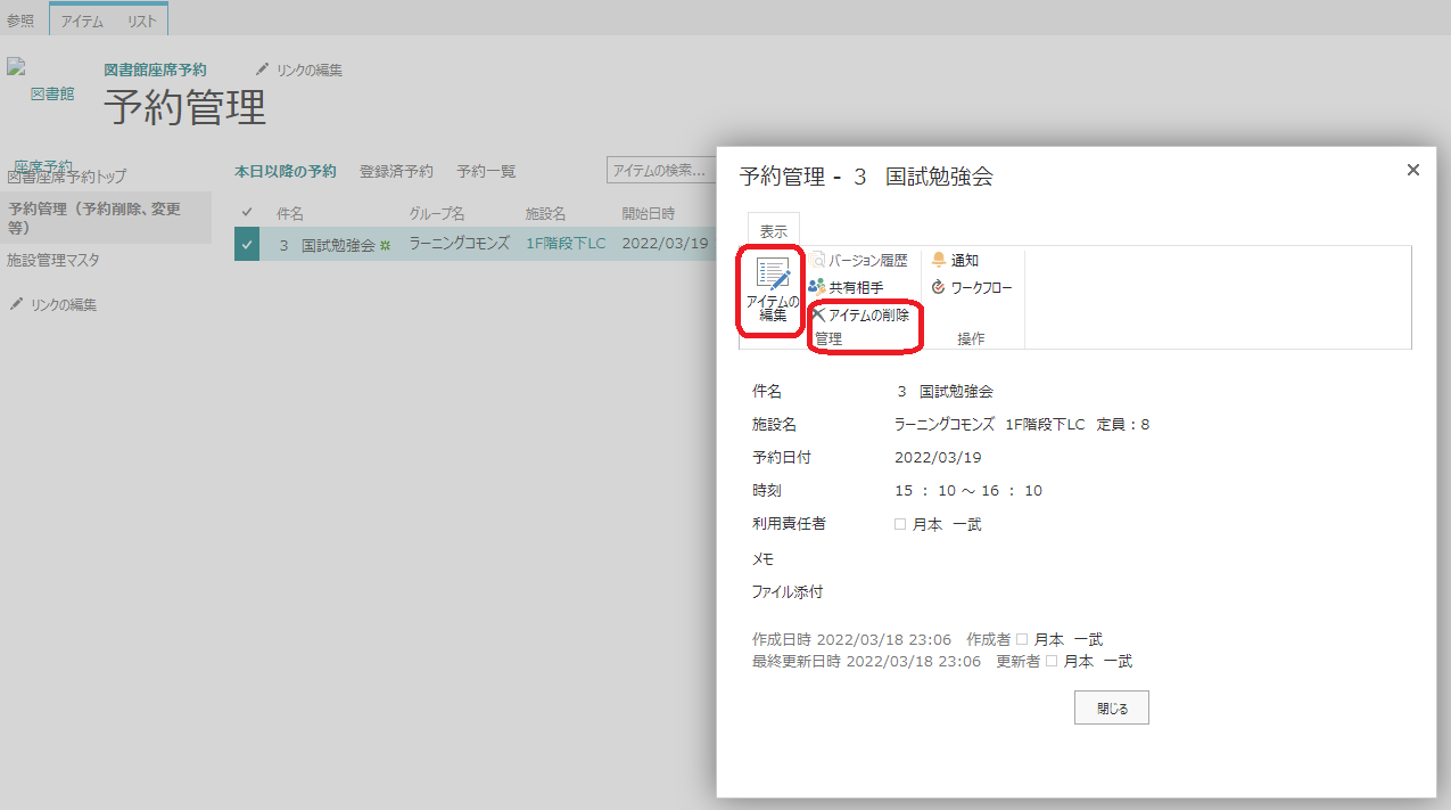The height and width of the screenshot is (810, 1454).
Task: Switch to the 参照 ribbon tab
Action: (21, 20)
